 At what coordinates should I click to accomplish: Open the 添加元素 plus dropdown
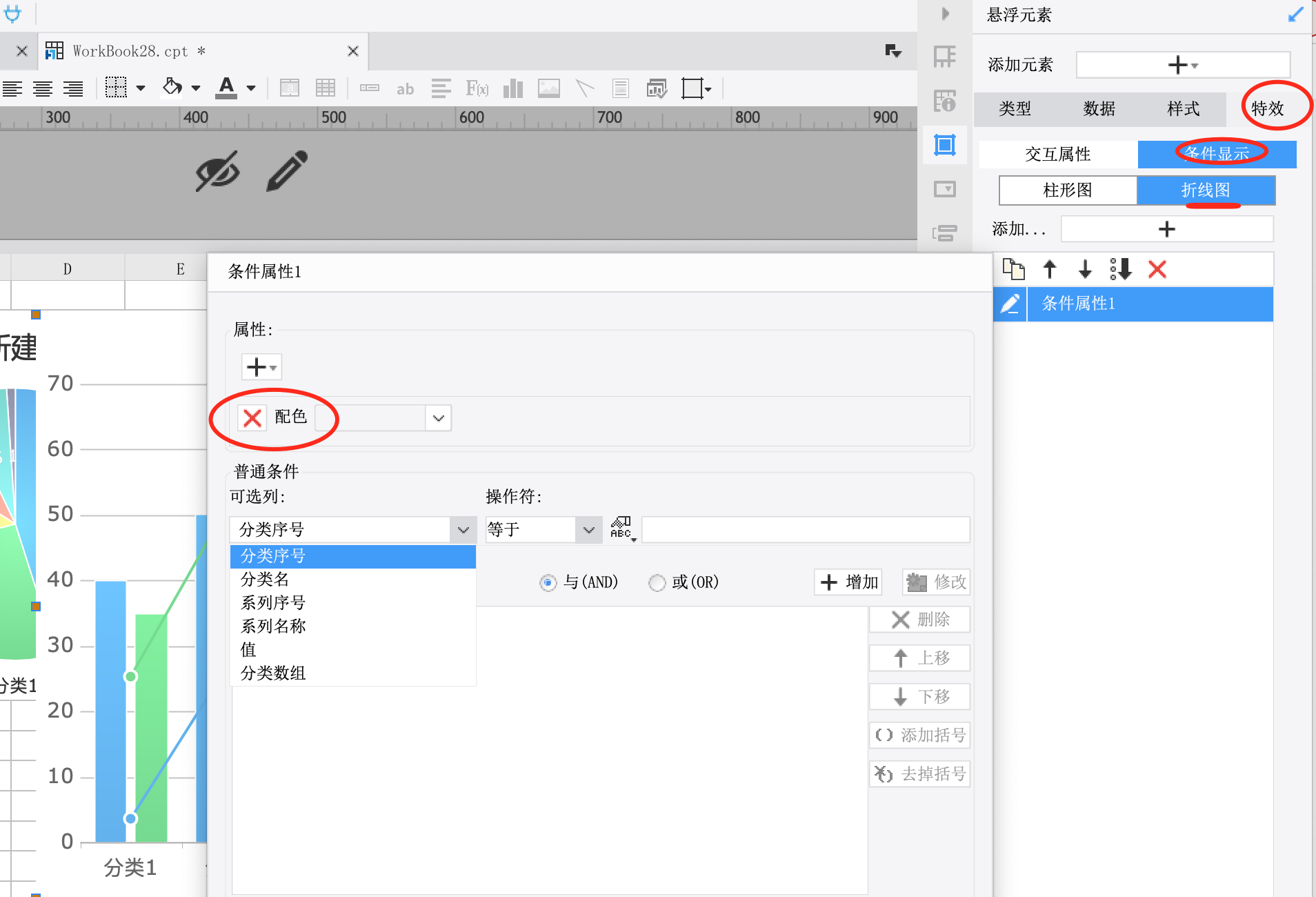[x=1183, y=65]
